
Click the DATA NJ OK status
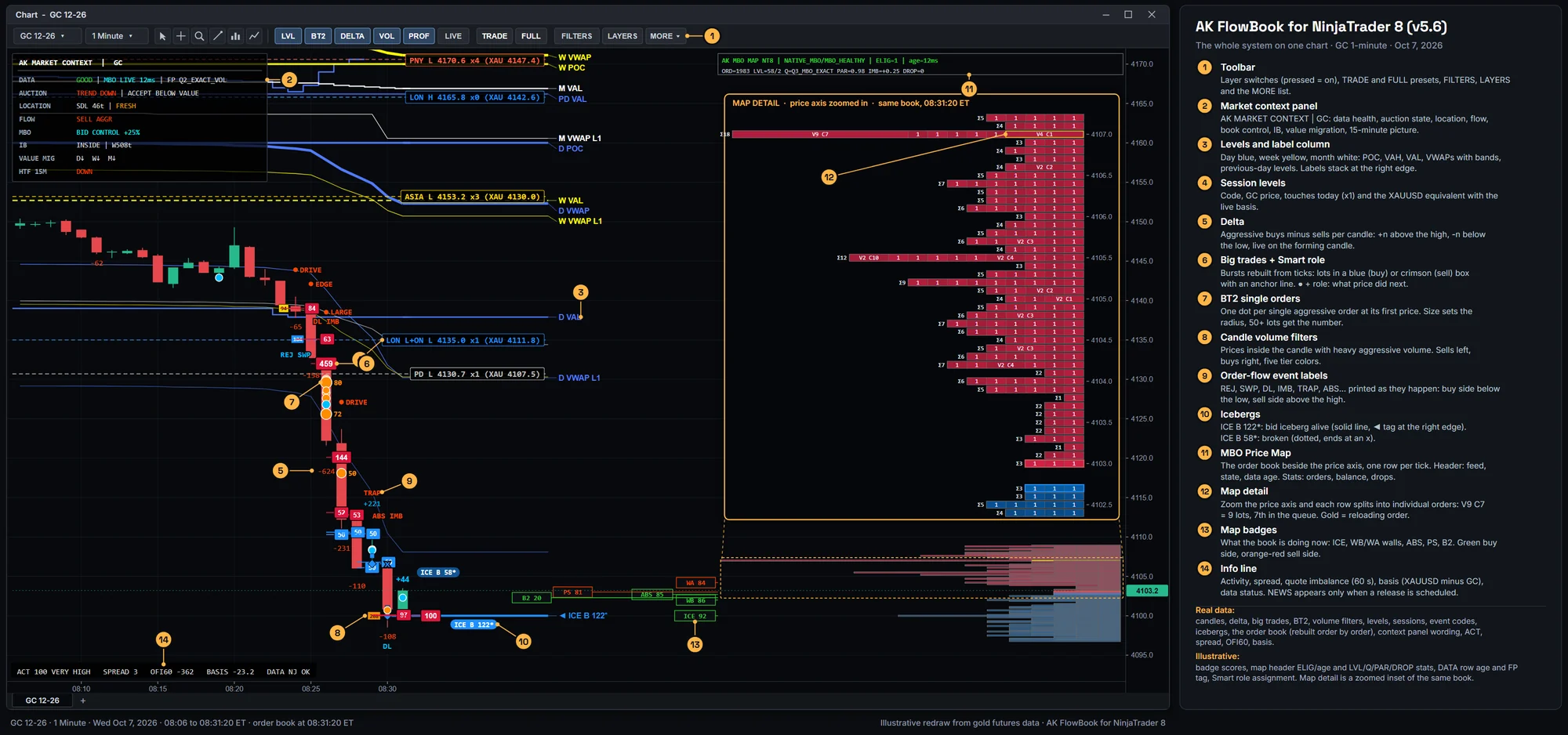[289, 672]
